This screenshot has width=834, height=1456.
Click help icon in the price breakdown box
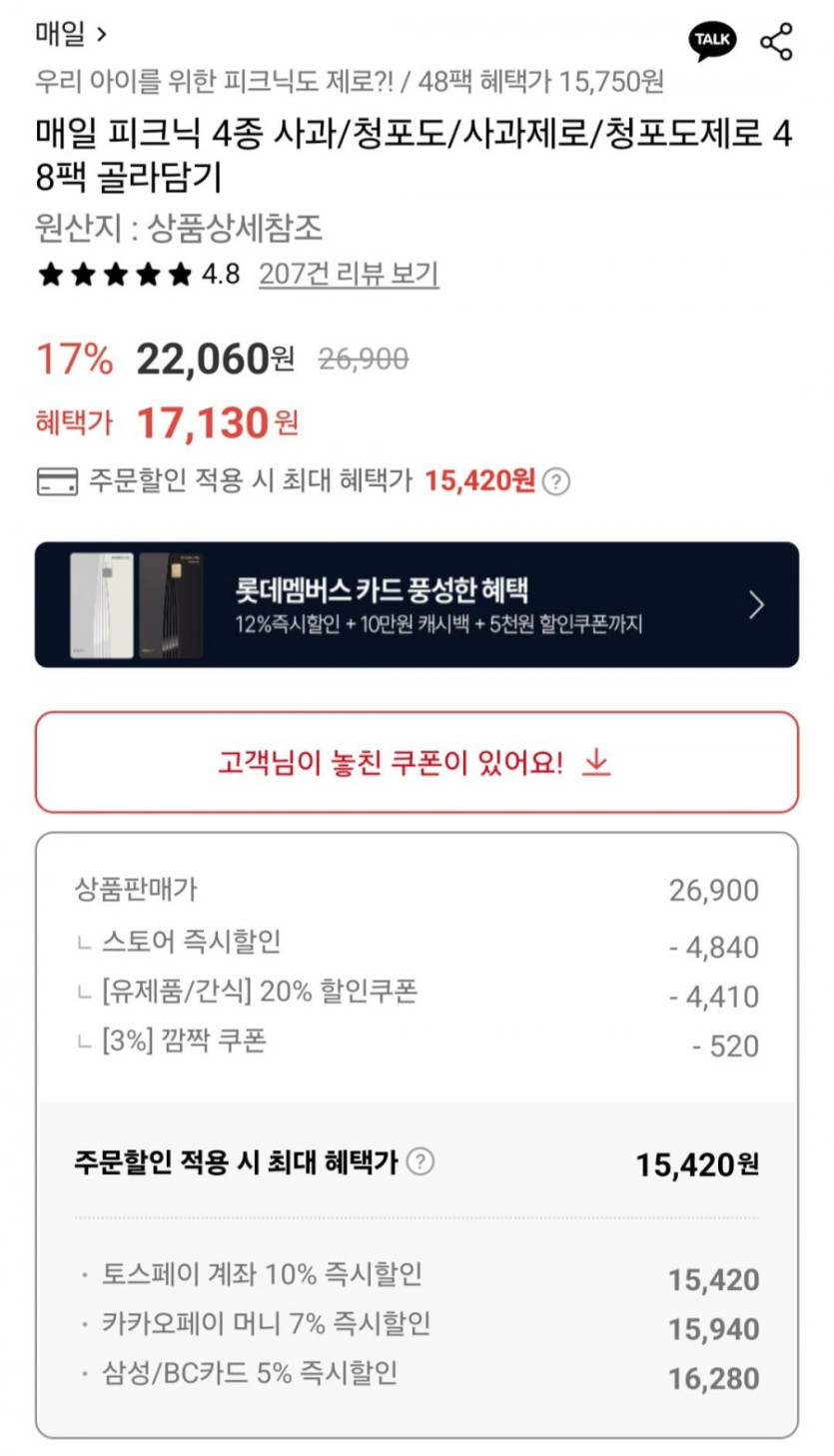click(x=420, y=1162)
